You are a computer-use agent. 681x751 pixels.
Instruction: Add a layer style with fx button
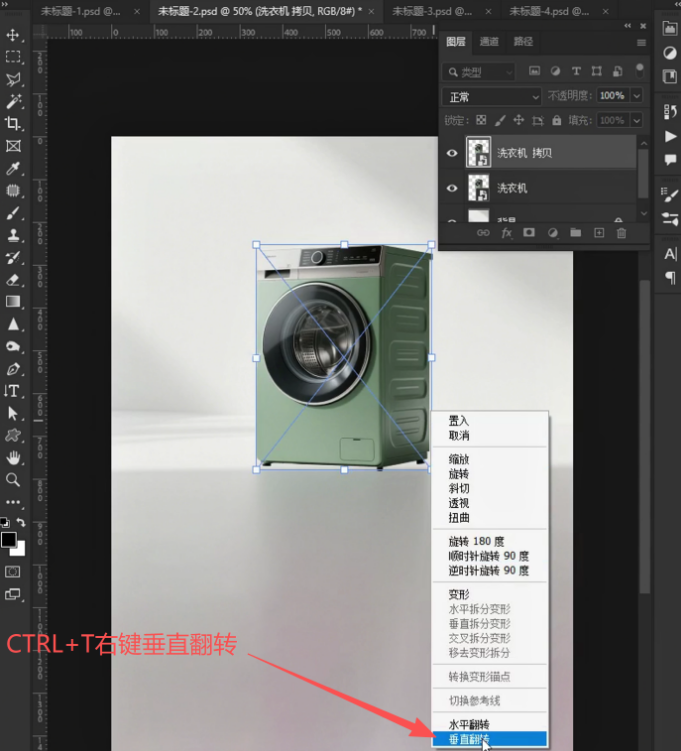[506, 233]
